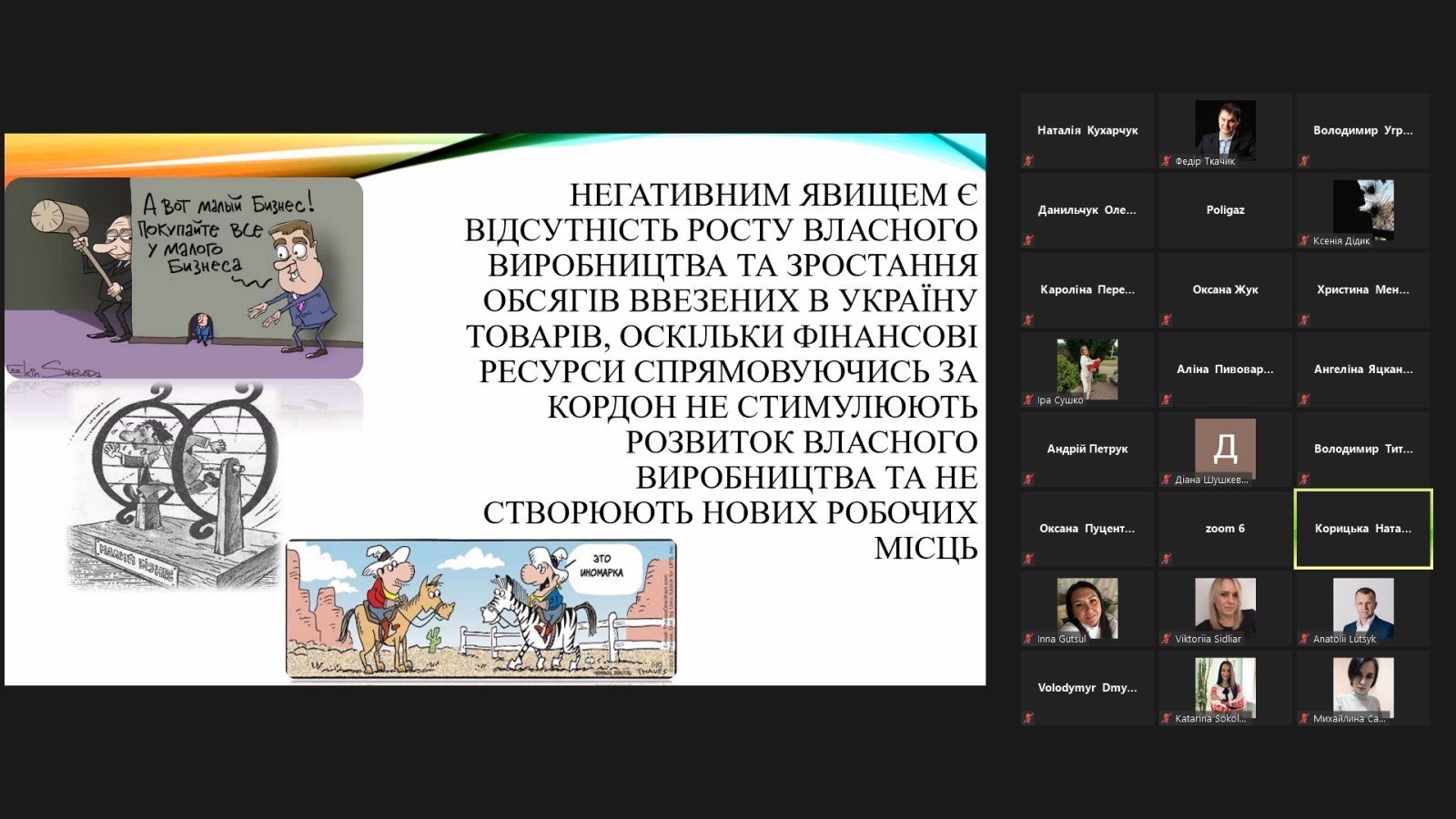Click muted mic icon beside Viktoriia Sidliar
This screenshot has width=1456, height=819.
click(x=1166, y=639)
